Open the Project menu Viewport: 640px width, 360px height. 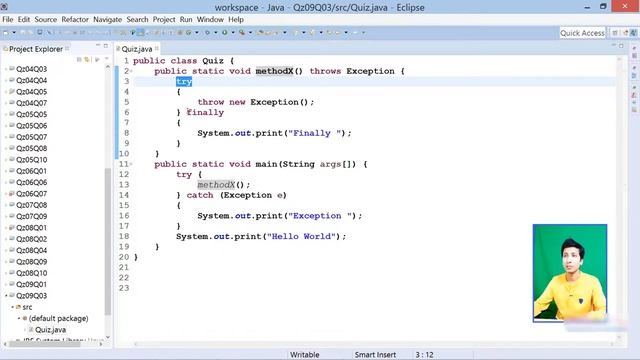(x=164, y=19)
